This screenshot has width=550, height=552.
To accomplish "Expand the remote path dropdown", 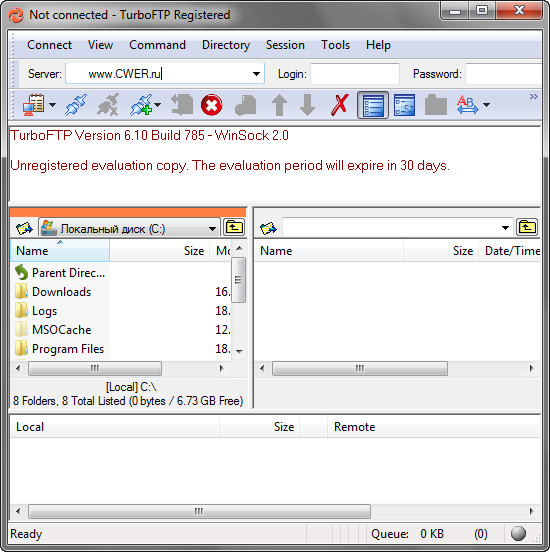I will coord(505,228).
